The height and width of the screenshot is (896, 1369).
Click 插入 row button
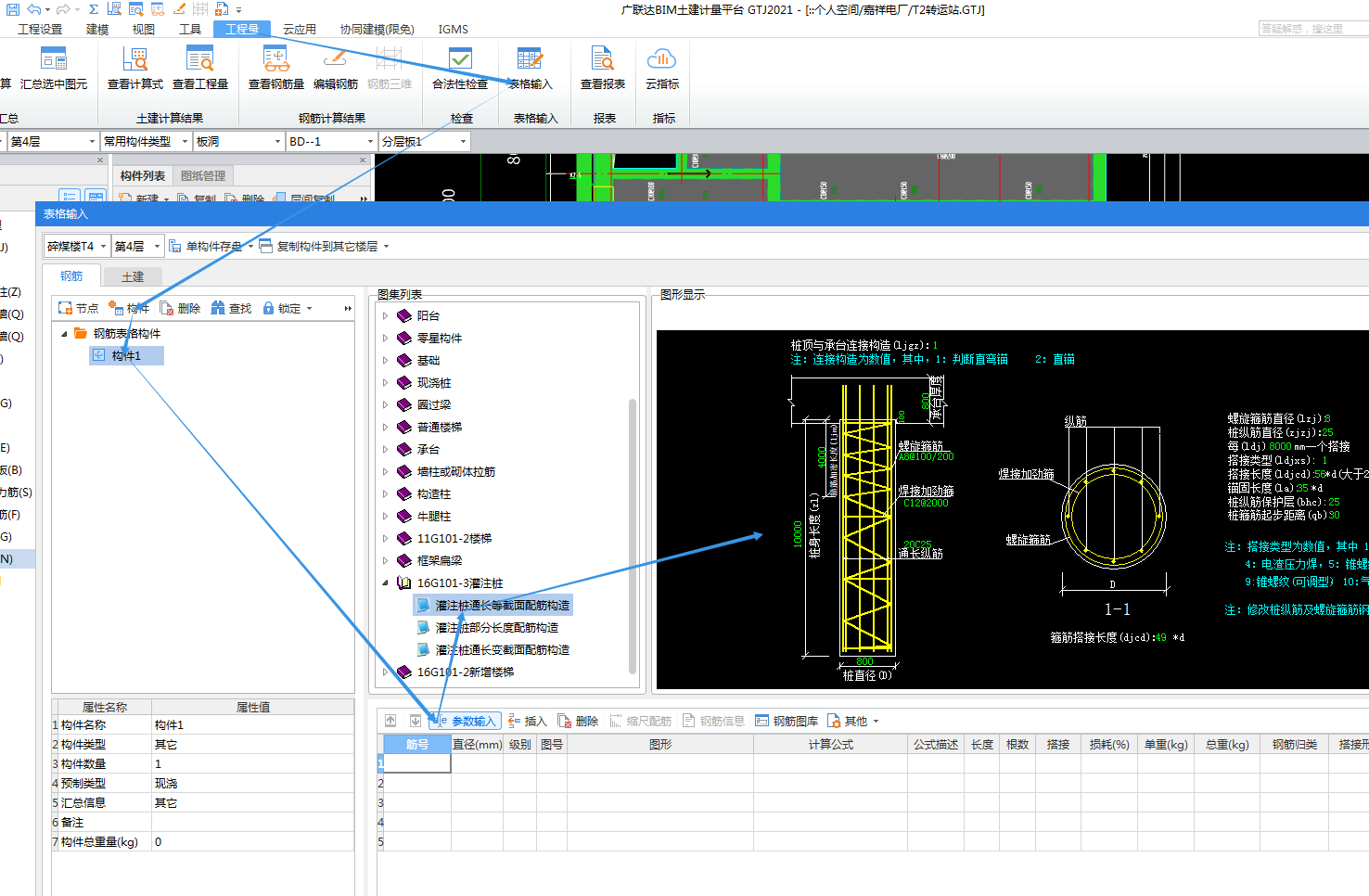coord(527,721)
